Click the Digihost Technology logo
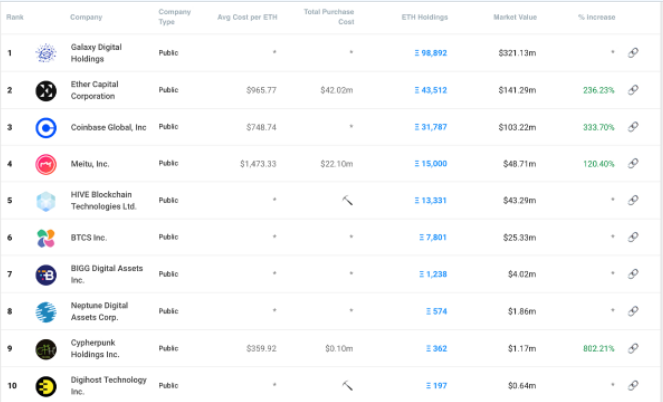Image resolution: width=663 pixels, height=402 pixels. 46,386
